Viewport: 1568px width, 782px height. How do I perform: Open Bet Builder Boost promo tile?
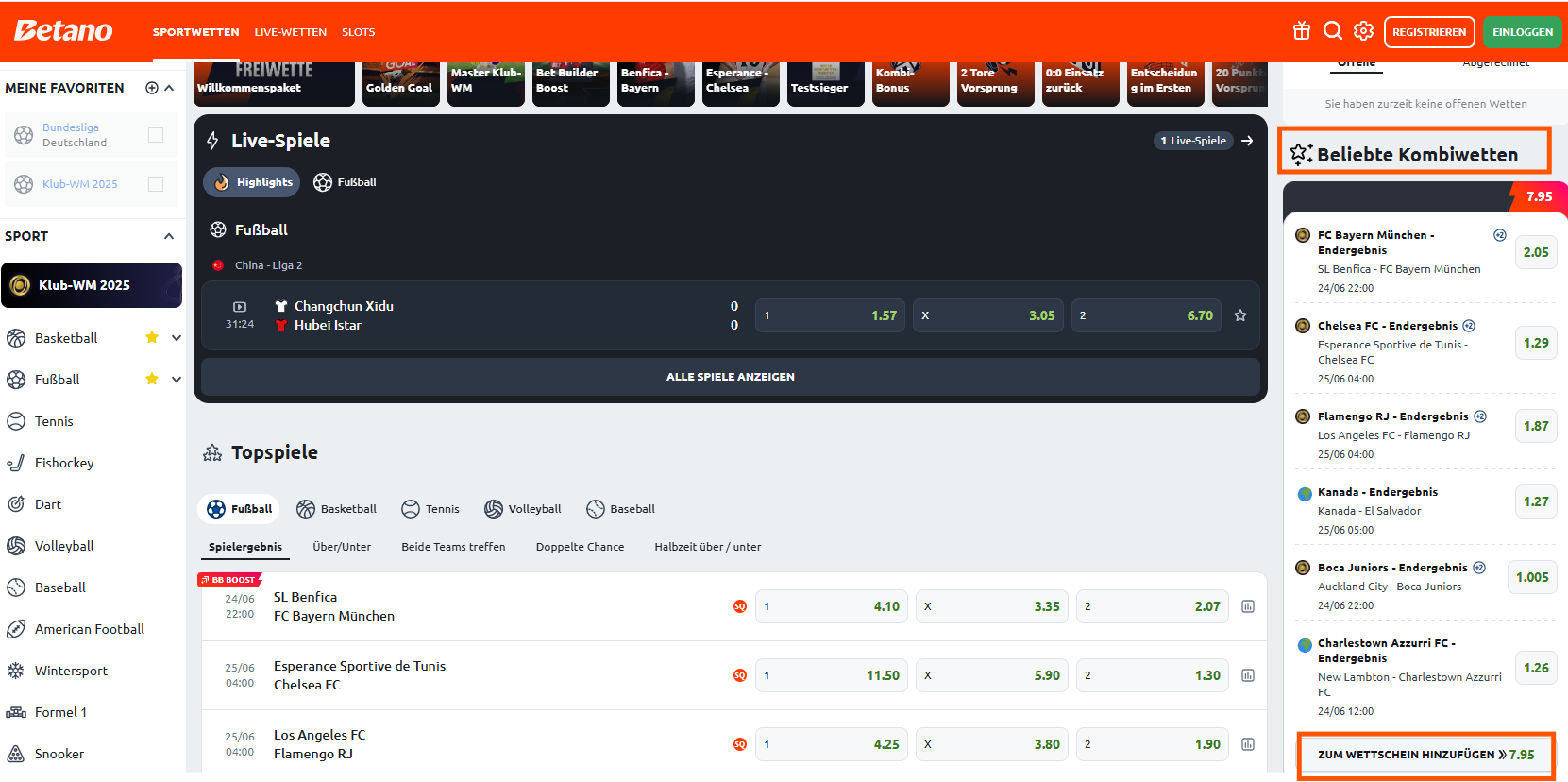point(571,84)
